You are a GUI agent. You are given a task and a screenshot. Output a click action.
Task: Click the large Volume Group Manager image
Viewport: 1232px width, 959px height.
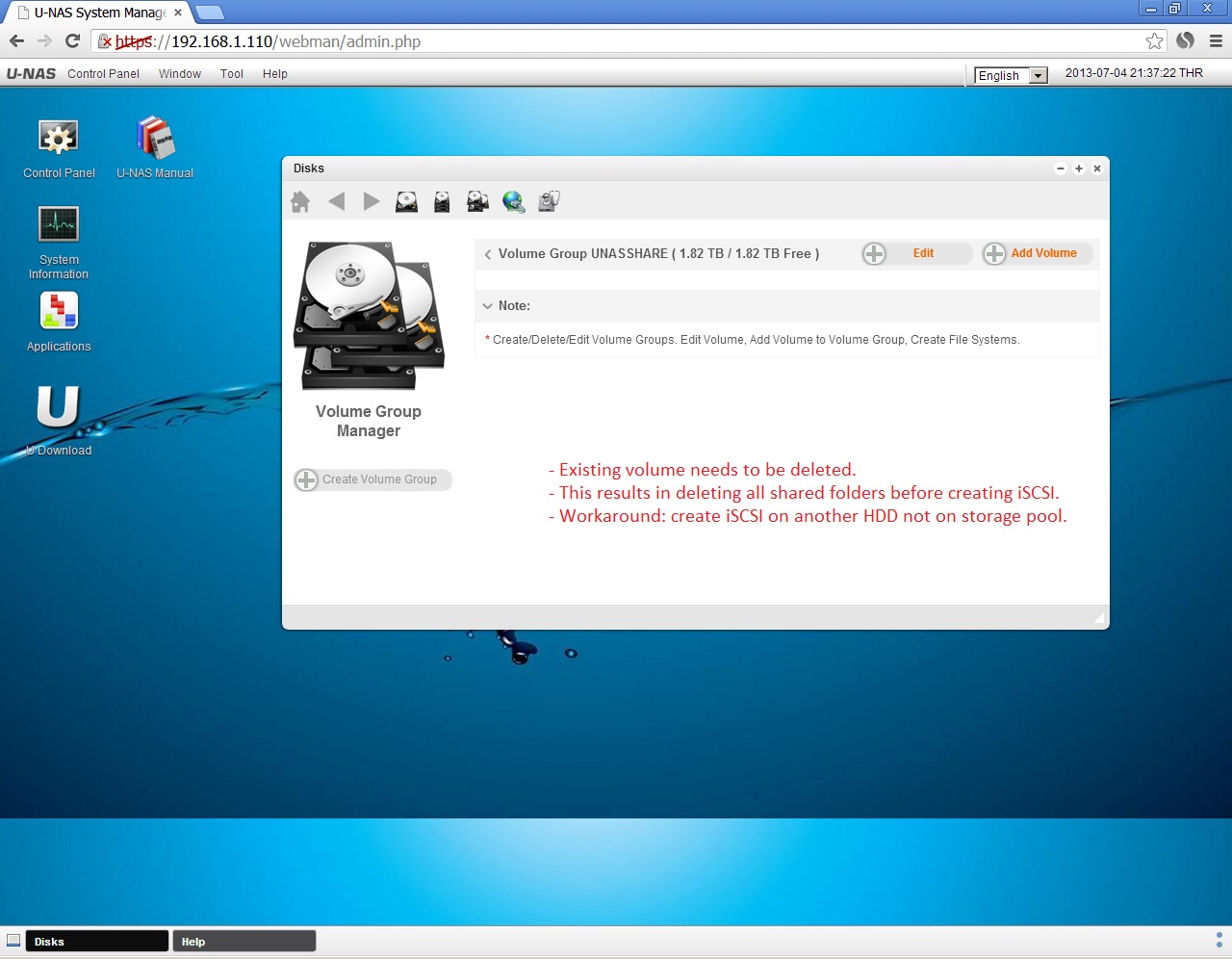(x=370, y=316)
